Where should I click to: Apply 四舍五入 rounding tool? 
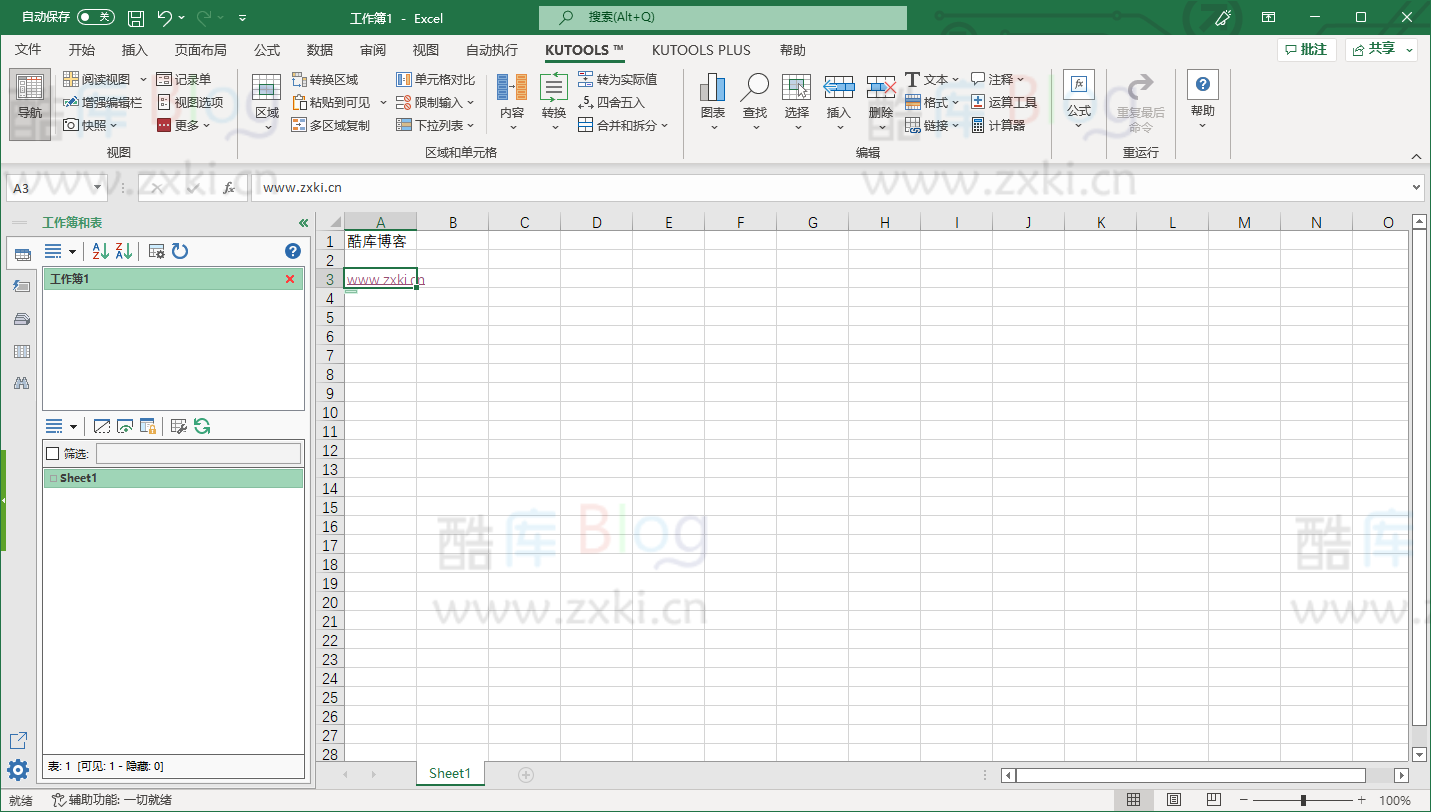click(615, 101)
